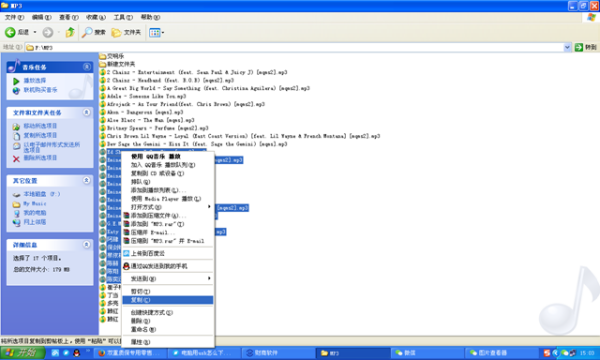Choose 复制 in context menu
600x360 pixels.
pyautogui.click(x=168, y=300)
